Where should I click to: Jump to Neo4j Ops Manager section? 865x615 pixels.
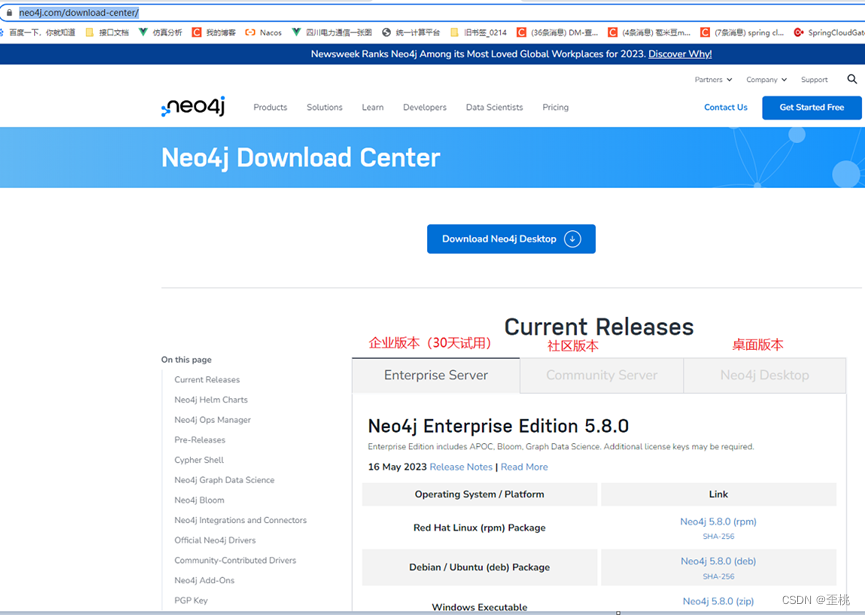click(x=212, y=420)
